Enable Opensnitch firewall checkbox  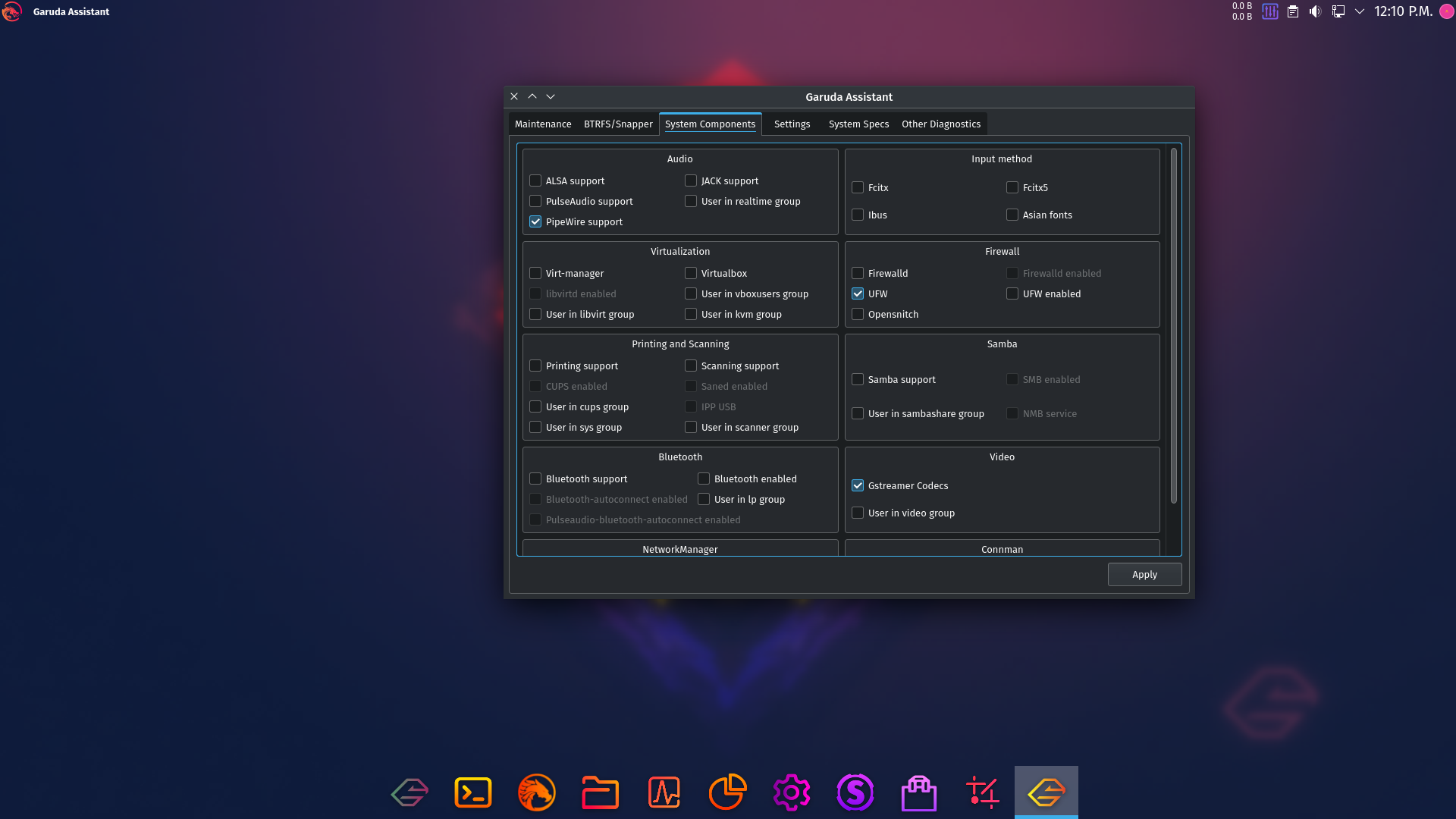click(x=858, y=314)
